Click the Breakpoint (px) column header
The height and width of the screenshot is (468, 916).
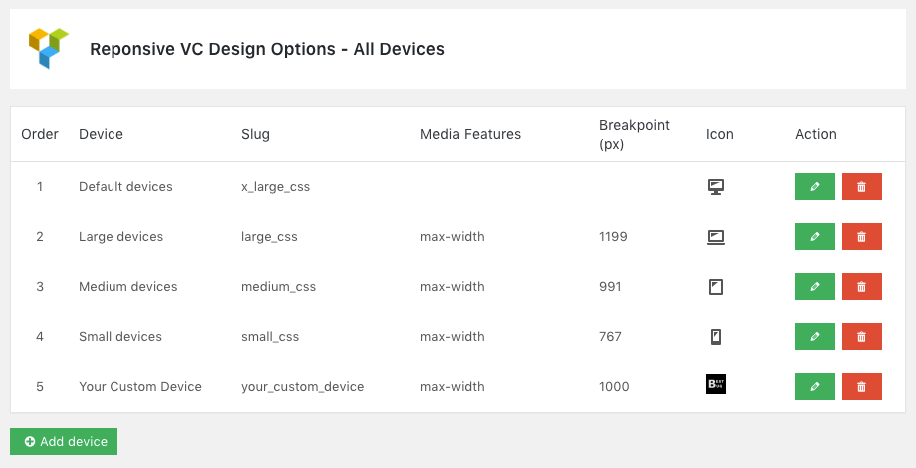click(634, 134)
